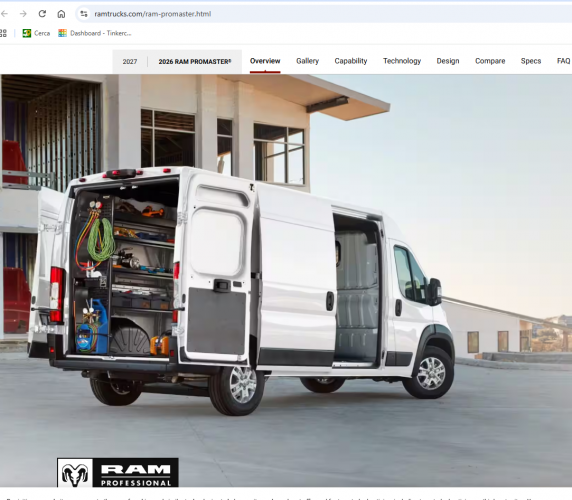Viewport: 572px width, 500px height.
Task: Click the RAM Professional logo
Action: (118, 473)
